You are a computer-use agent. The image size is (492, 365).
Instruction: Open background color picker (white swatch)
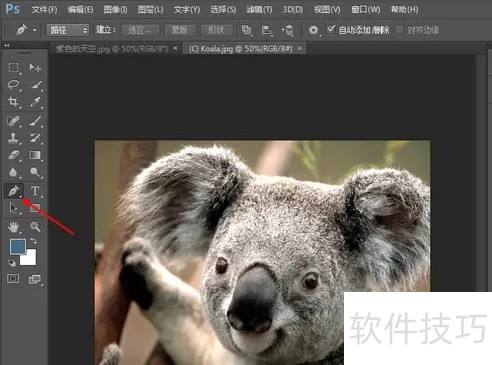point(29,258)
